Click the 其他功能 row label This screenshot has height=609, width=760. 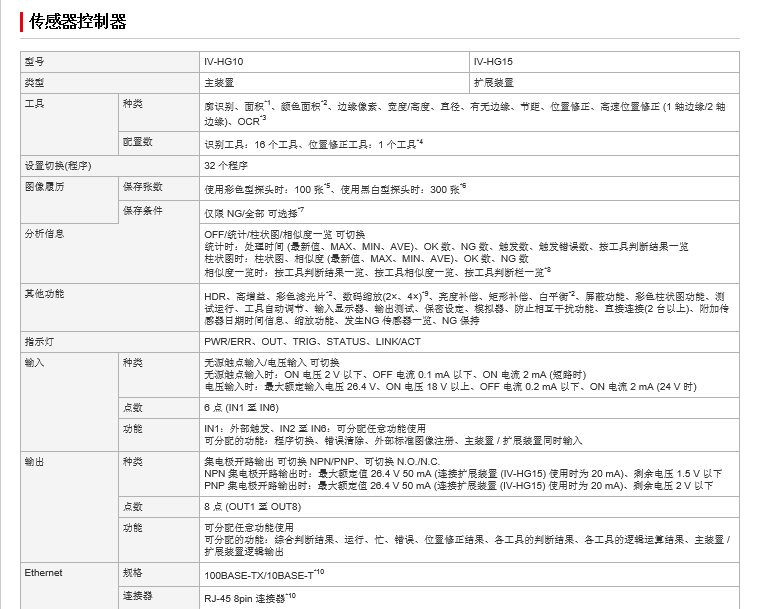click(x=43, y=293)
